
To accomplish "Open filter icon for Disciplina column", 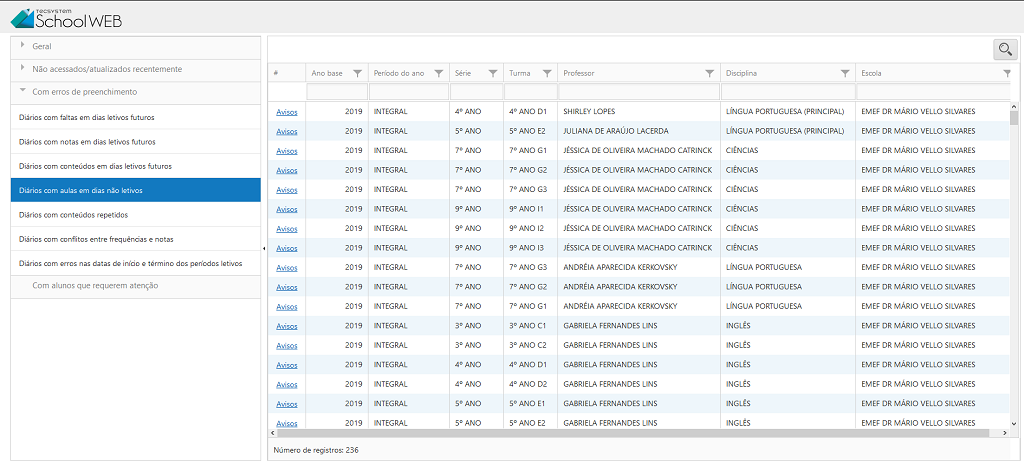I will (845, 73).
